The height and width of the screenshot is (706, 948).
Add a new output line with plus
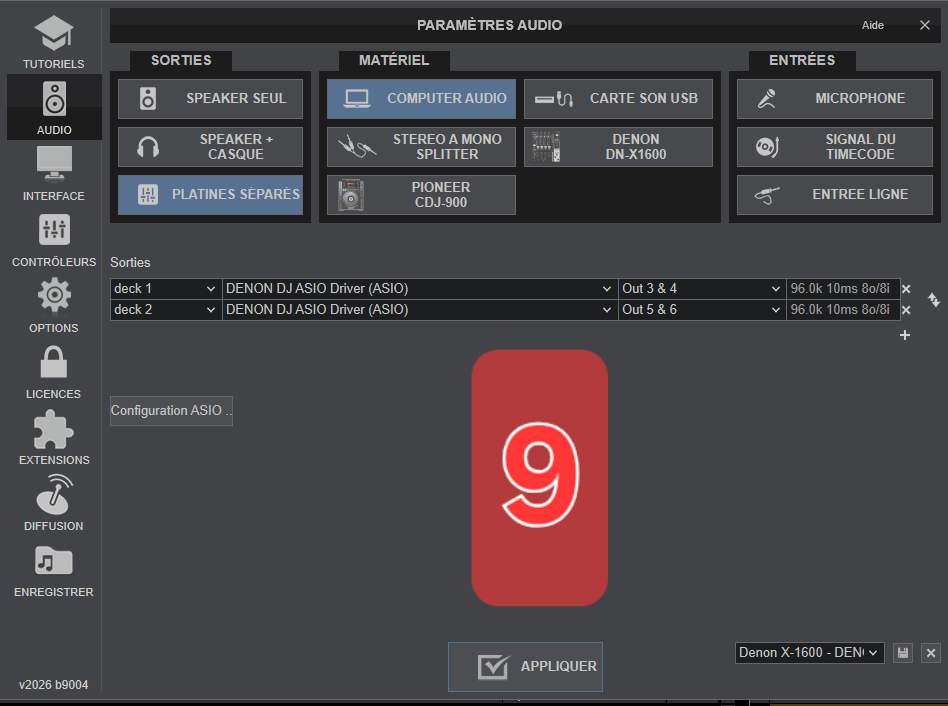click(x=905, y=335)
